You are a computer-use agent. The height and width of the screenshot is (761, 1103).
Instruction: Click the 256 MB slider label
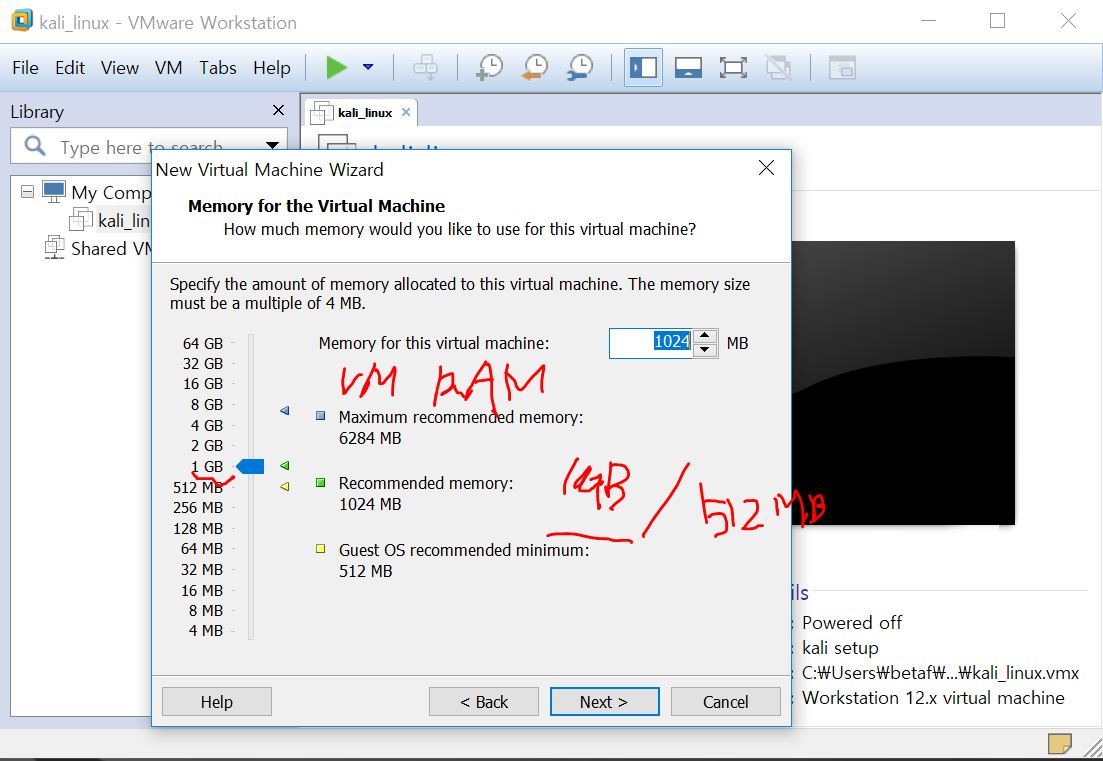198,507
